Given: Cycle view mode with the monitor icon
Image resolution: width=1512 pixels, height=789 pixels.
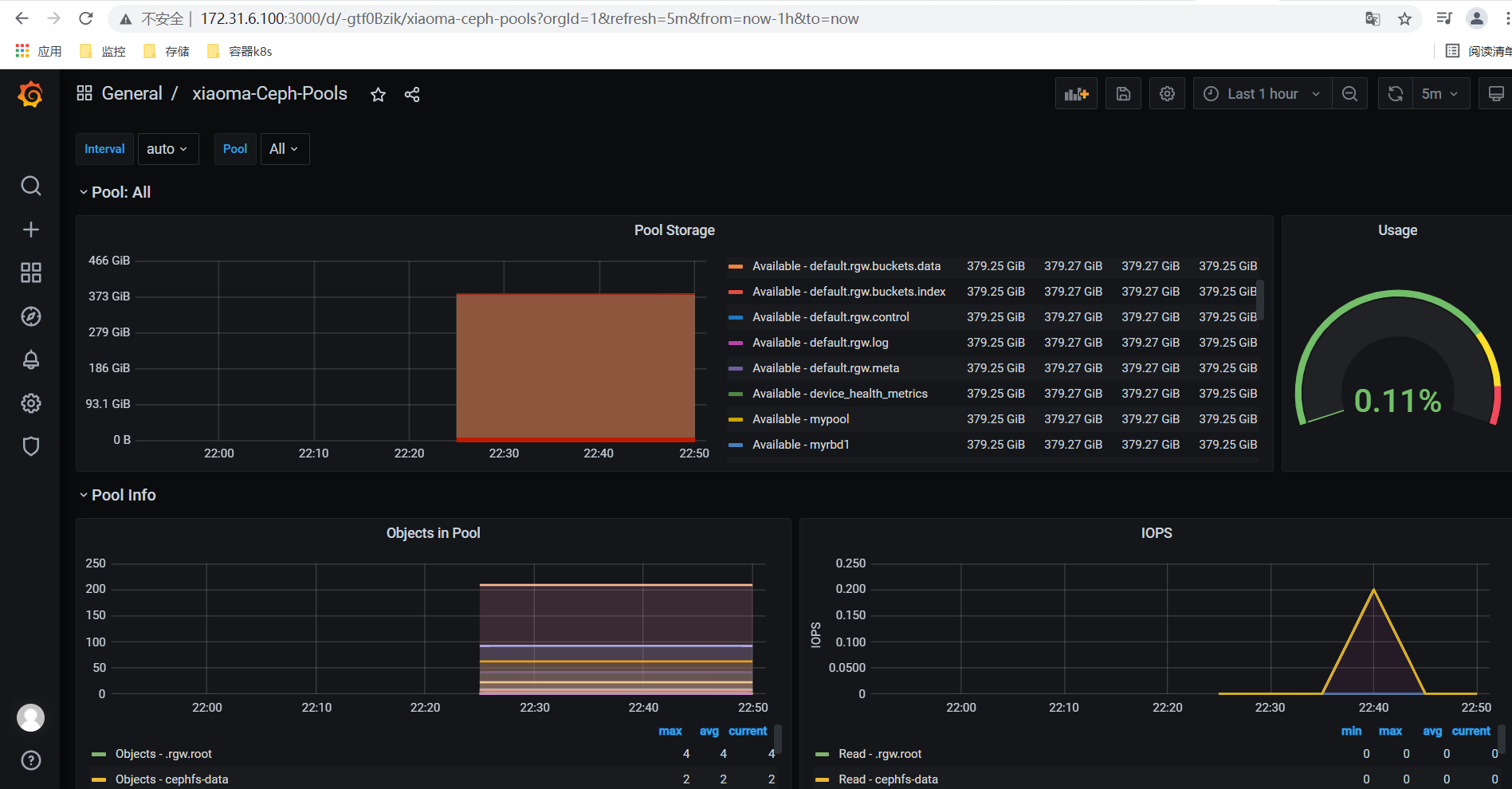Looking at the screenshot, I should click(1495, 94).
